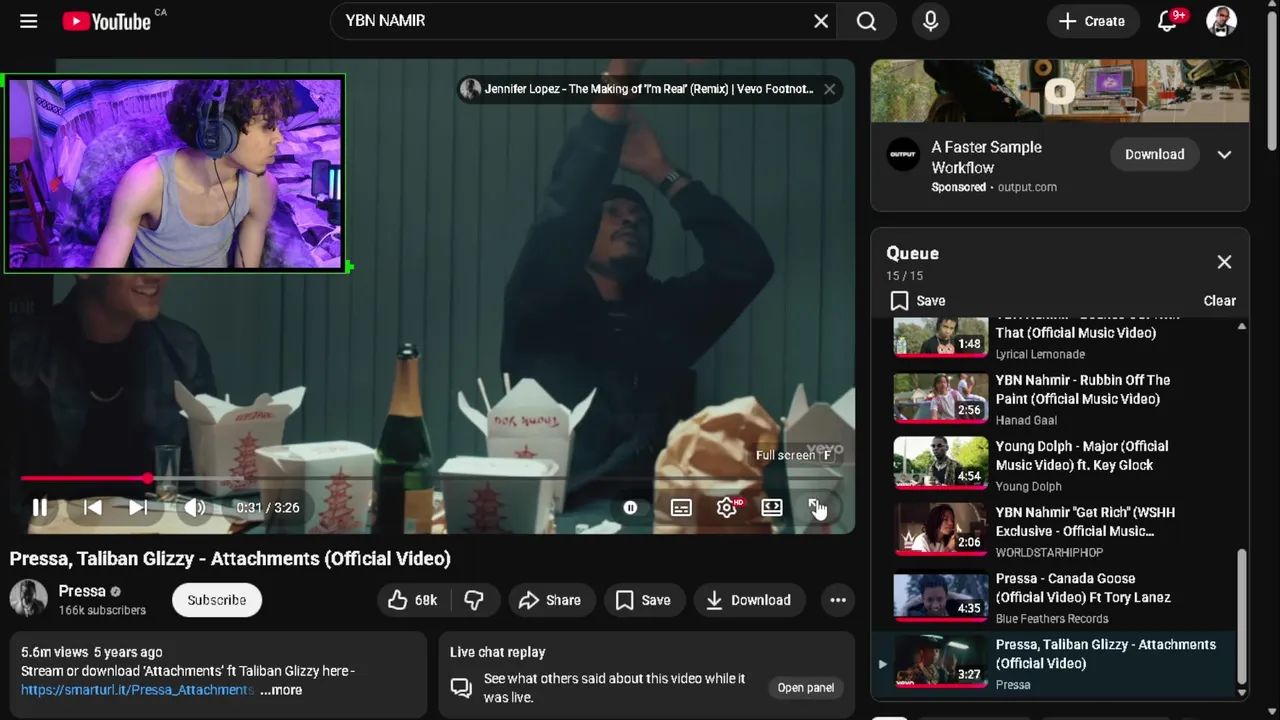Image resolution: width=1280 pixels, height=720 pixels.
Task: Open the account avatar menu
Action: pyautogui.click(x=1221, y=21)
